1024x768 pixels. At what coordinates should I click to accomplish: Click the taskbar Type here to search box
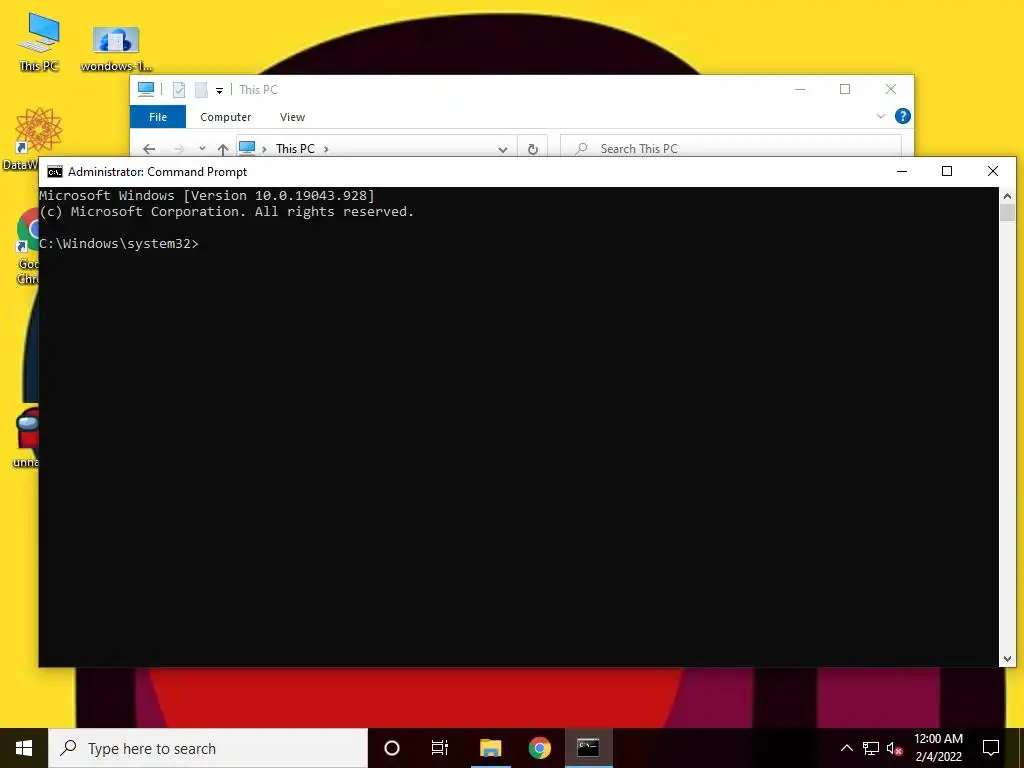[x=208, y=748]
